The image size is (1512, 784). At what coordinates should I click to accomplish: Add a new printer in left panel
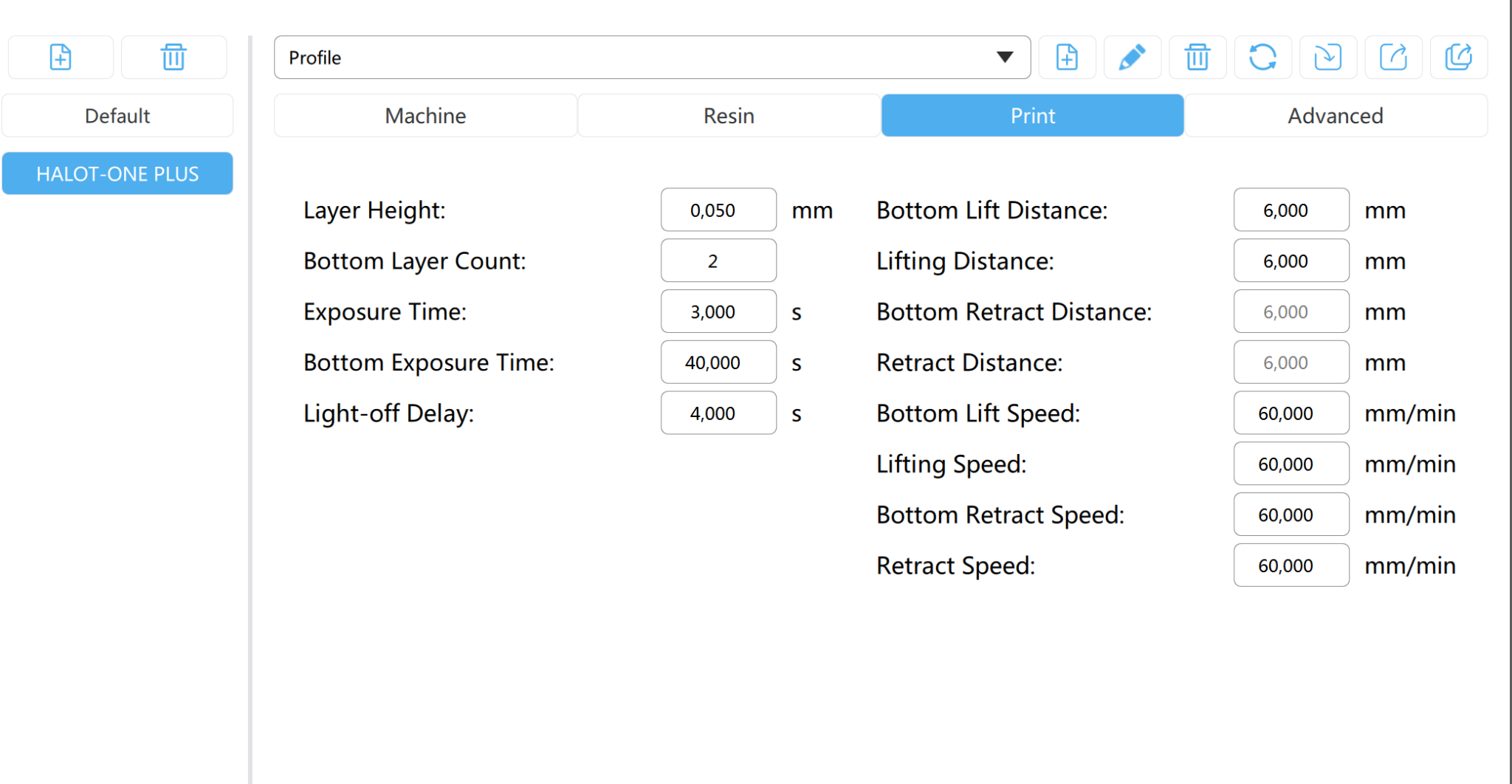click(61, 57)
